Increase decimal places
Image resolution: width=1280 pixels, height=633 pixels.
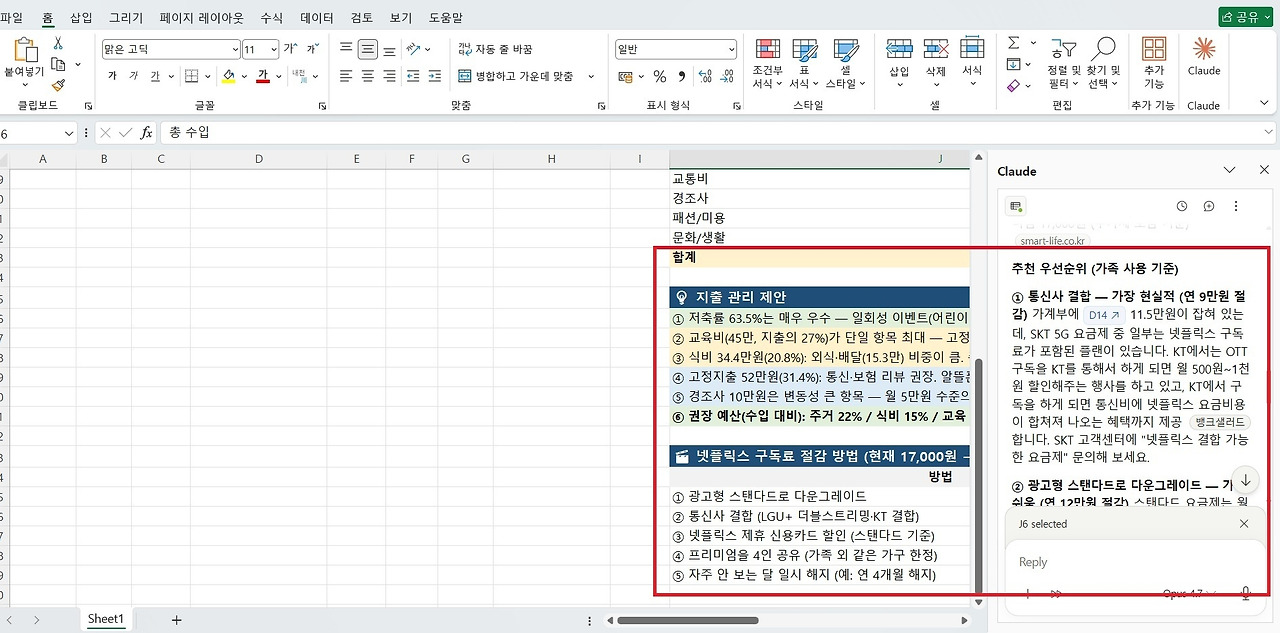click(706, 76)
